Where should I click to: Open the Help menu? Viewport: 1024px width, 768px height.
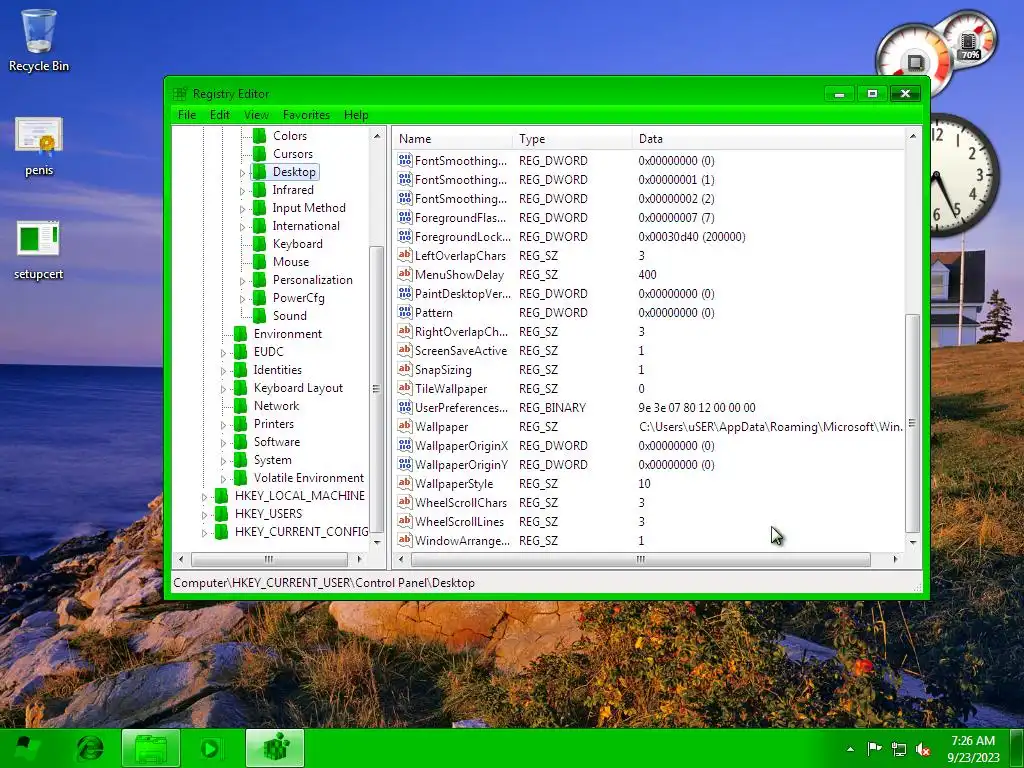(x=356, y=115)
